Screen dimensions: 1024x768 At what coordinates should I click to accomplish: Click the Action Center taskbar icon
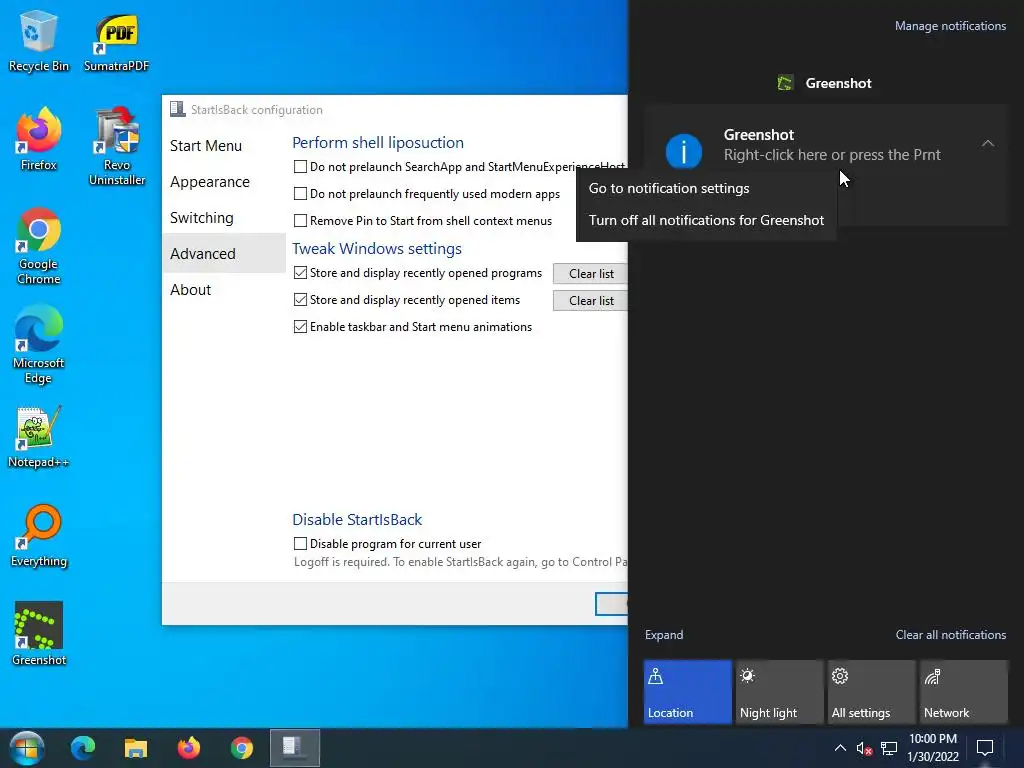(985, 748)
